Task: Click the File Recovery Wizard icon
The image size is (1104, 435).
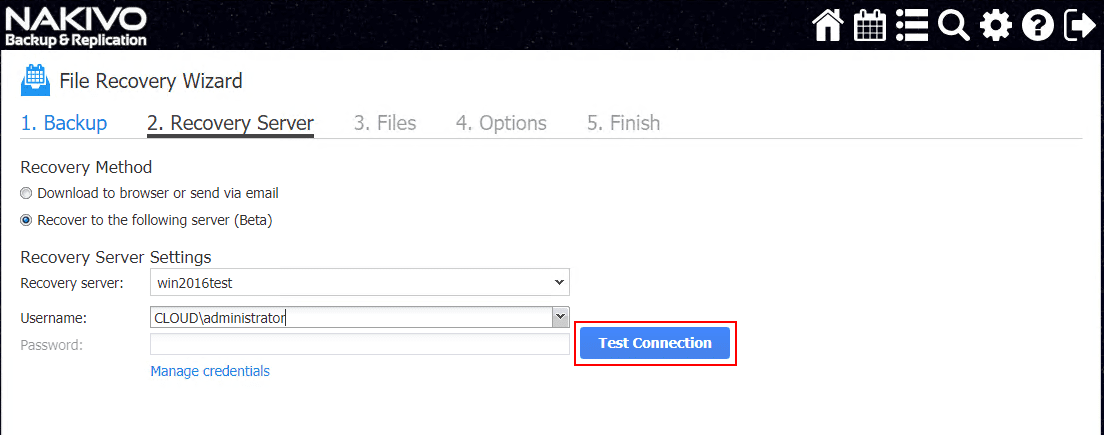Action: click(35, 80)
